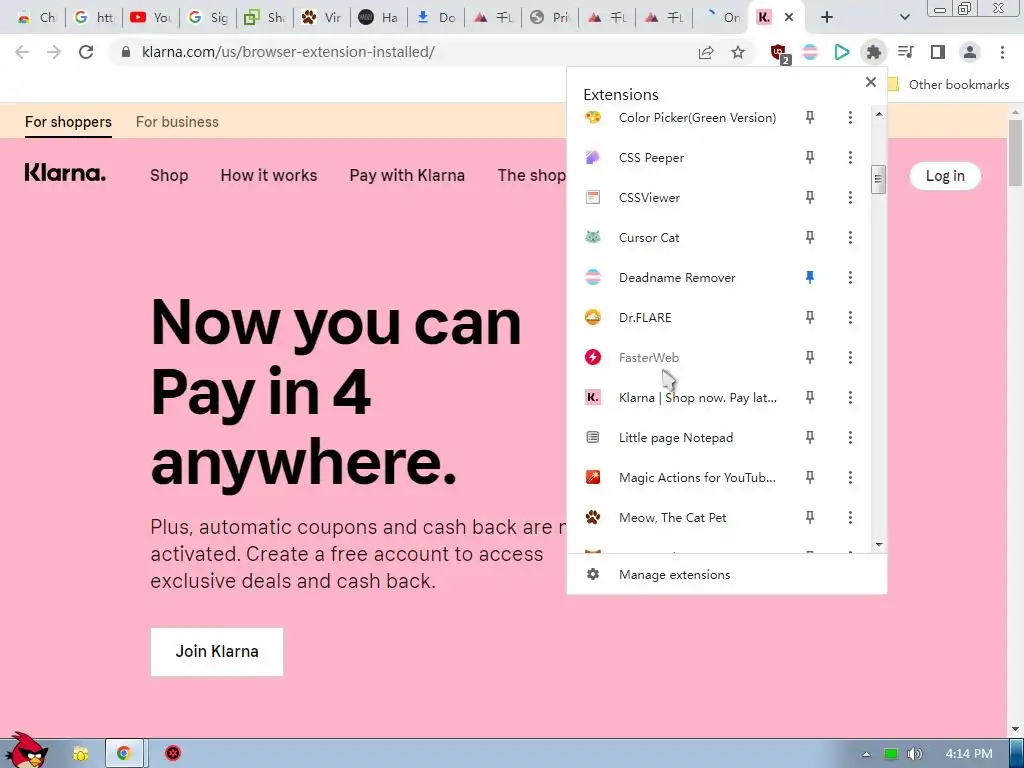Launch the Color Picker(Green Version) extension icon
The width and height of the screenshot is (1024, 768).
click(593, 118)
